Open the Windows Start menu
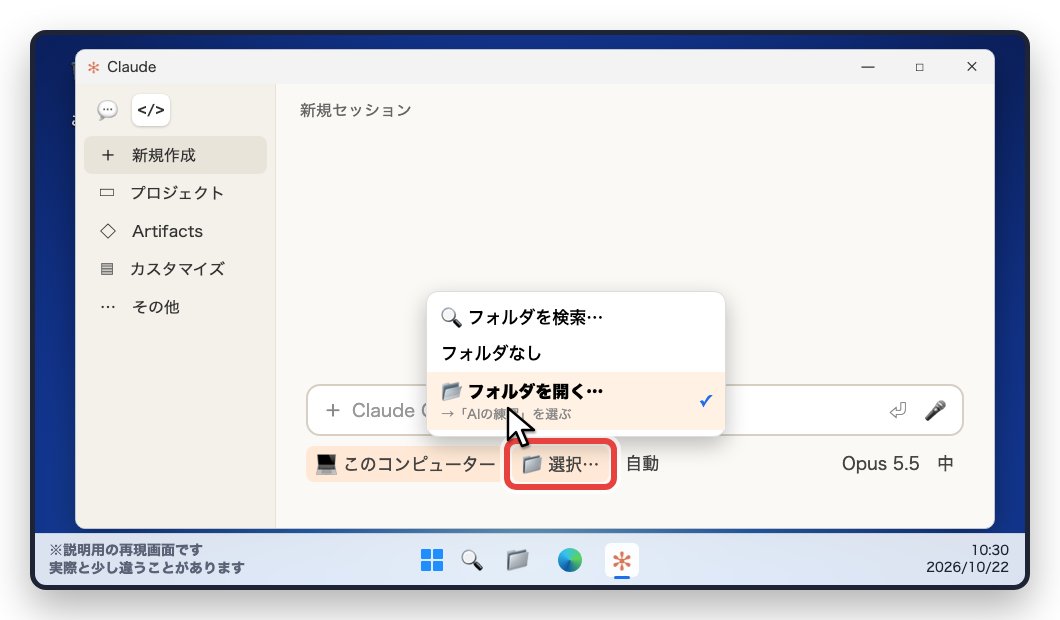1060x620 pixels. click(x=432, y=560)
